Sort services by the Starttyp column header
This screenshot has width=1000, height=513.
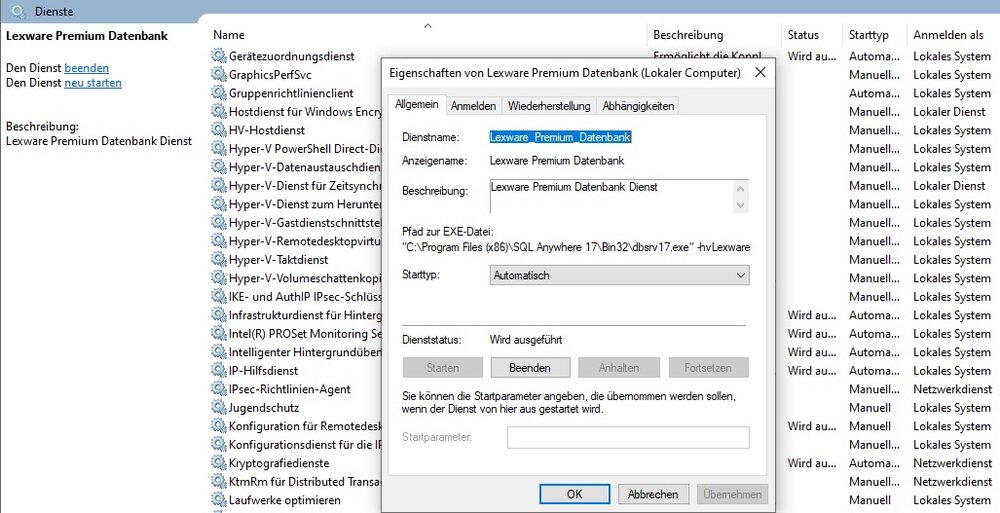pos(869,35)
